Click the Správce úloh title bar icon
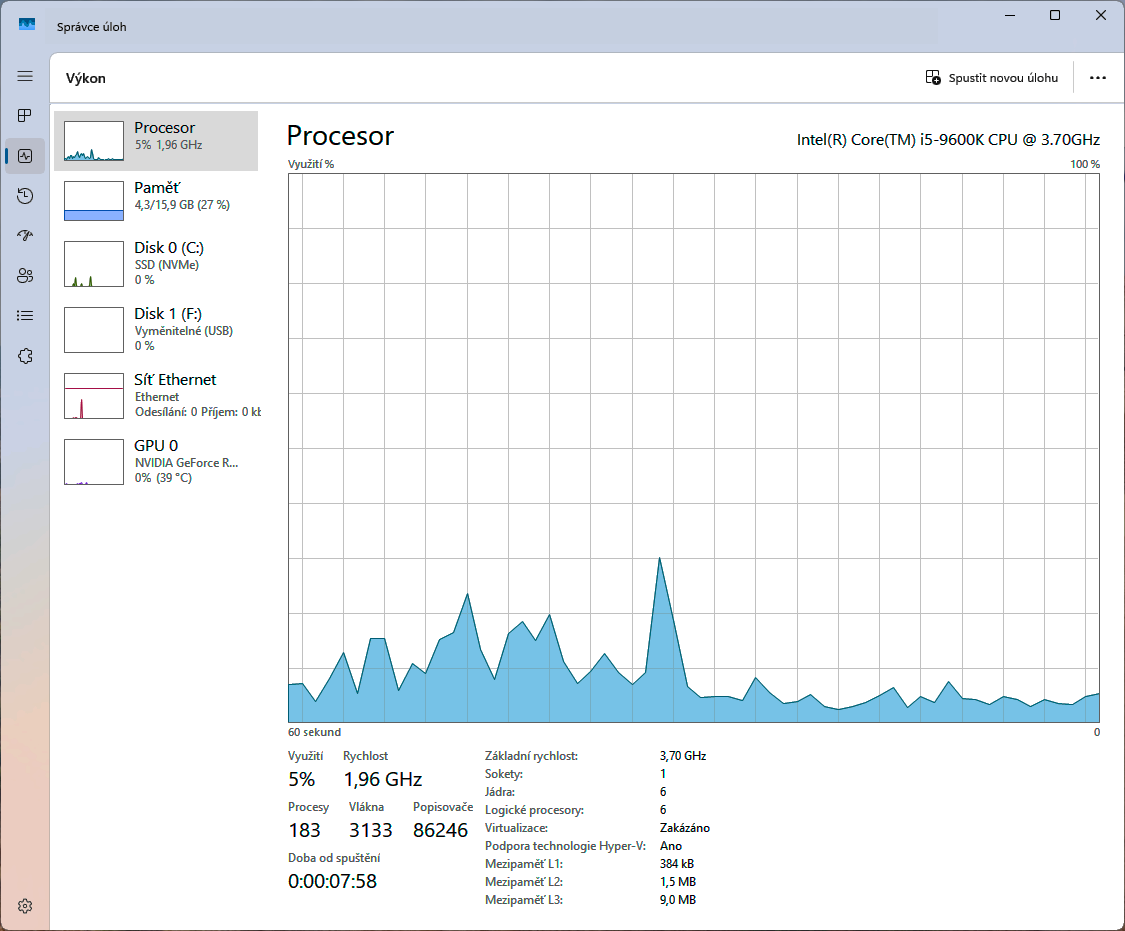This screenshot has width=1125, height=931. coord(27,25)
